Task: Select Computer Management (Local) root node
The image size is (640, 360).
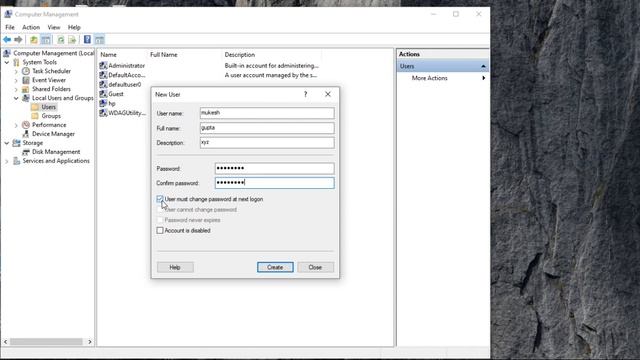Action: [53, 53]
